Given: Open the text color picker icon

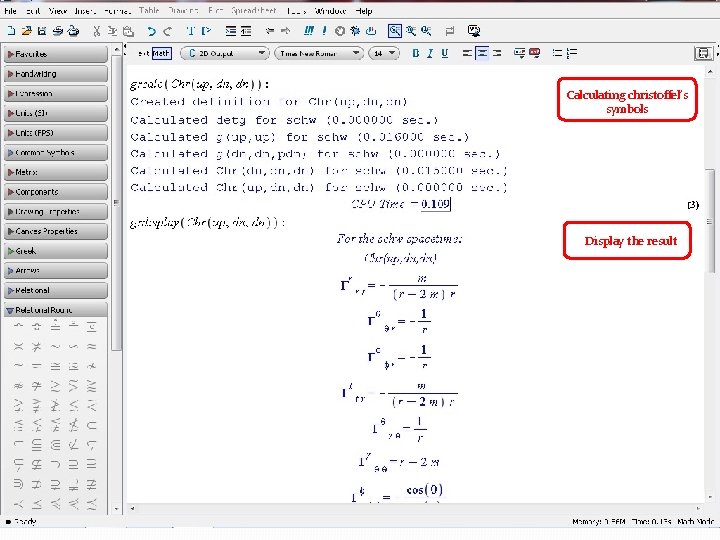Looking at the screenshot, I should click(x=519, y=53).
